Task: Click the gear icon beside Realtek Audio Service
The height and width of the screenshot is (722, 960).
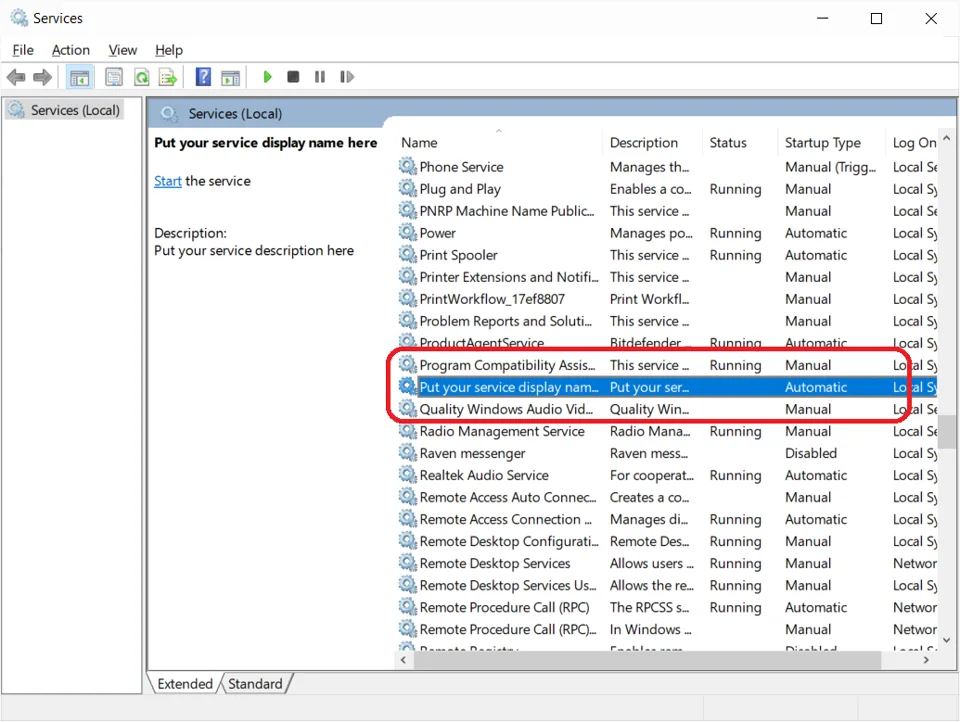Action: (408, 475)
